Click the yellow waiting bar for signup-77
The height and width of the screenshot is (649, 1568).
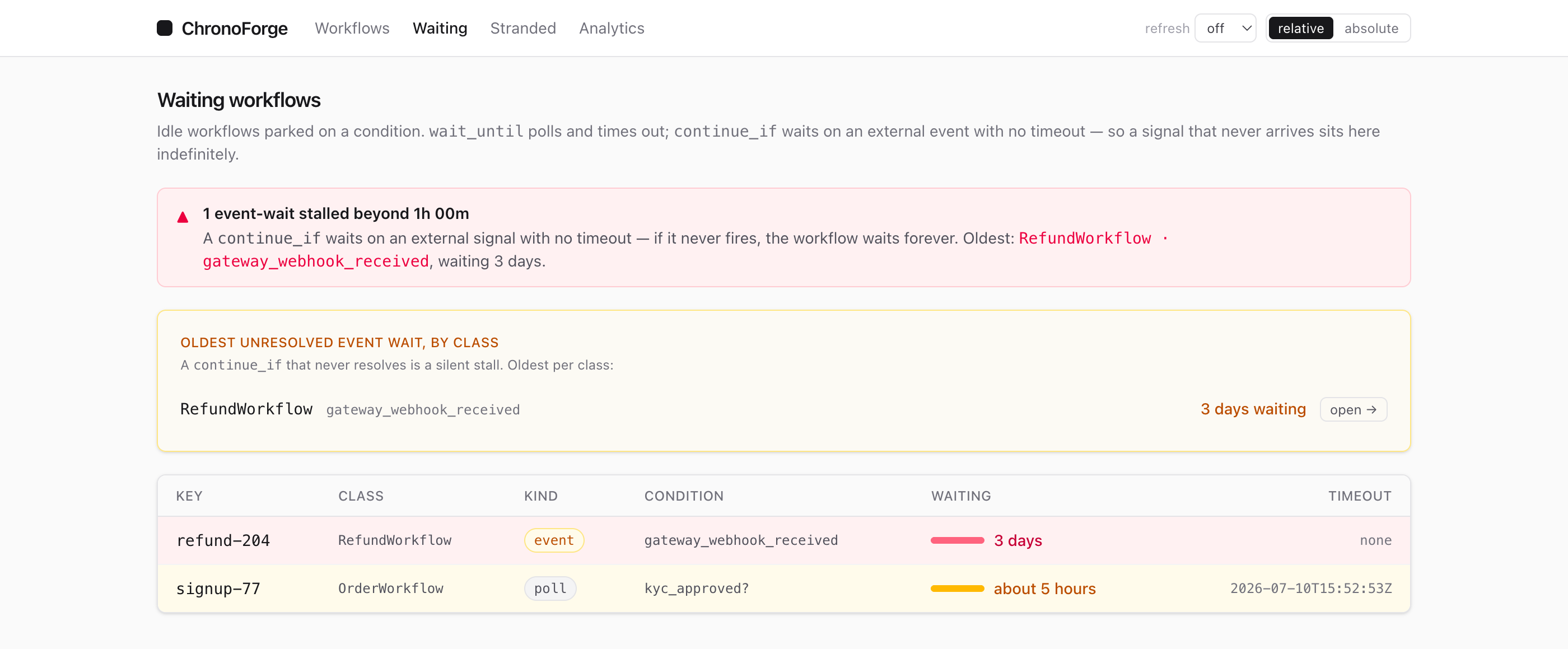957,588
